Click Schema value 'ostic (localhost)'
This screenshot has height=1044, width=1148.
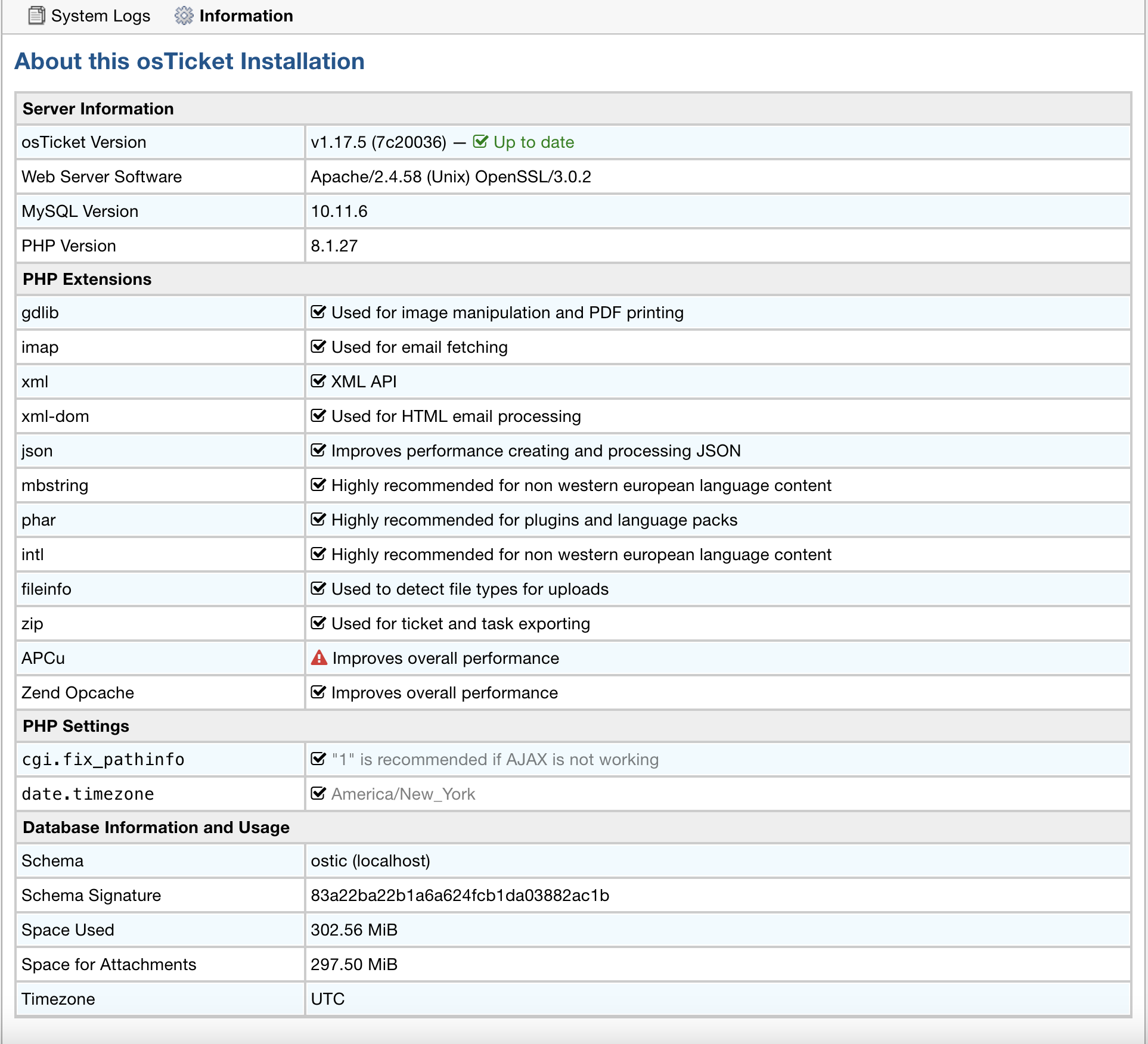pos(370,861)
